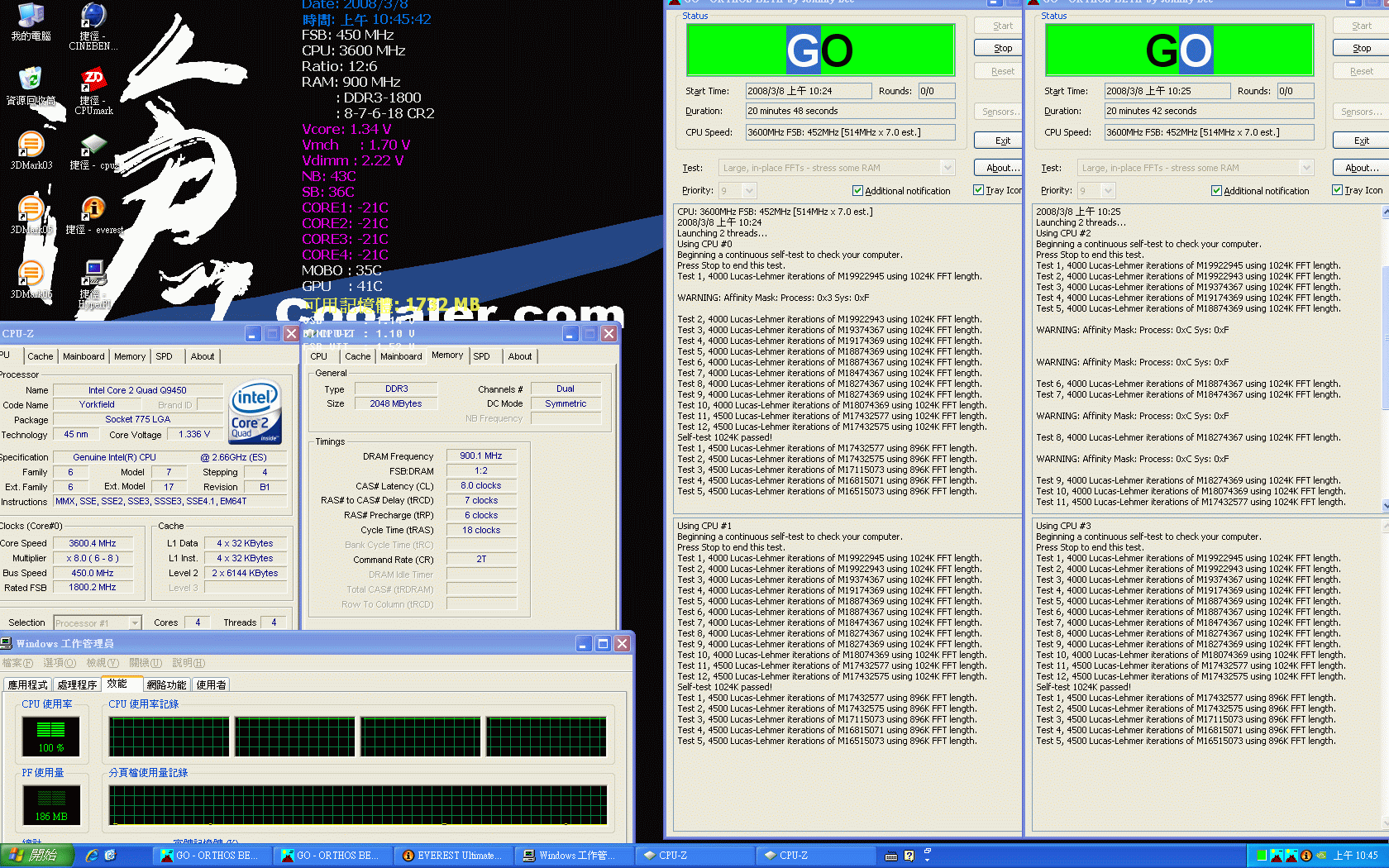The width and height of the screenshot is (1389, 868).
Task: Click the Intel Core 2 Quad logo in CPU-Z
Action: 255,411
